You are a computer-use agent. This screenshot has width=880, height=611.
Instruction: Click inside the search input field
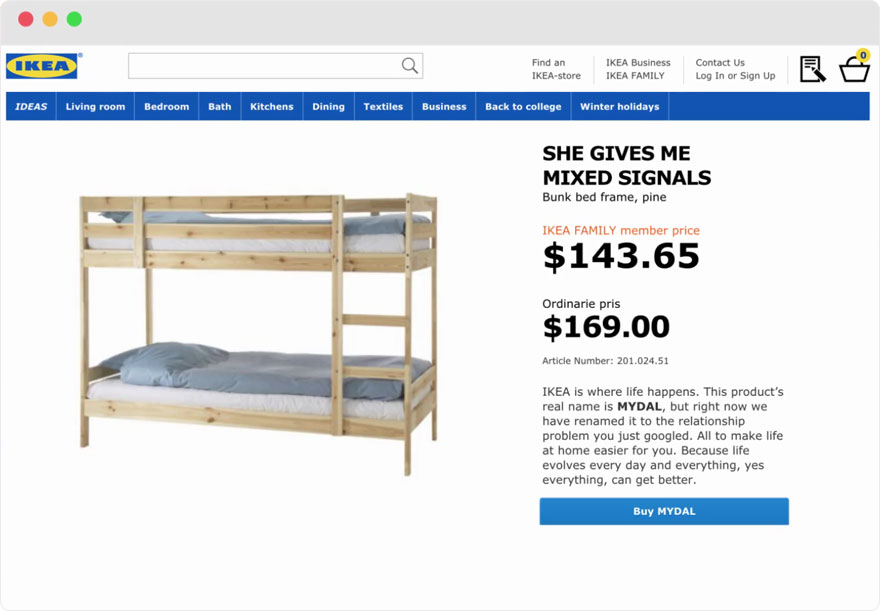(x=262, y=66)
